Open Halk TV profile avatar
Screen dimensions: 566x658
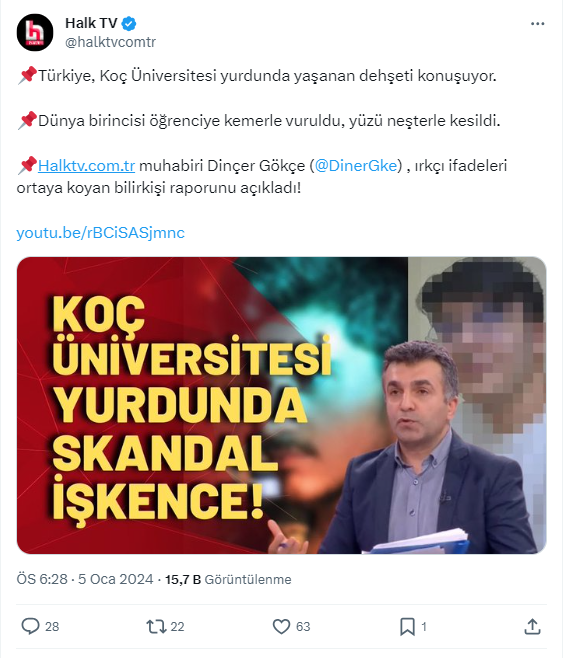click(35, 32)
